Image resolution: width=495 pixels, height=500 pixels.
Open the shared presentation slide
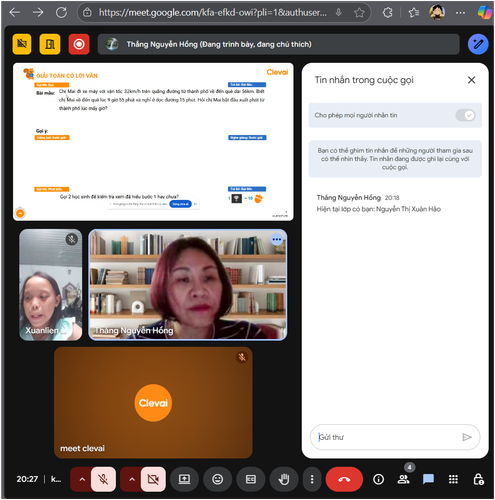pyautogui.click(x=153, y=142)
